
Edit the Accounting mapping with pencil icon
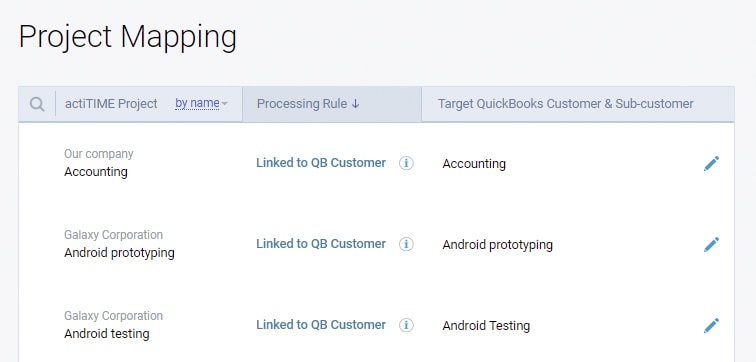(711, 163)
